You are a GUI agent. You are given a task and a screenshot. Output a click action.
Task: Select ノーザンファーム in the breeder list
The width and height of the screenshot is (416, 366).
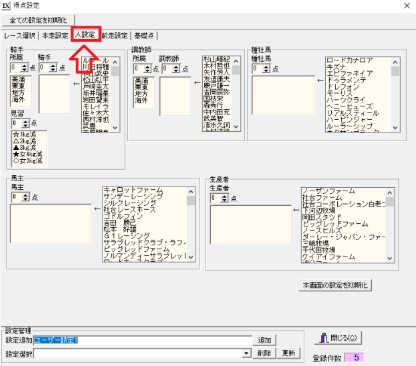329,191
